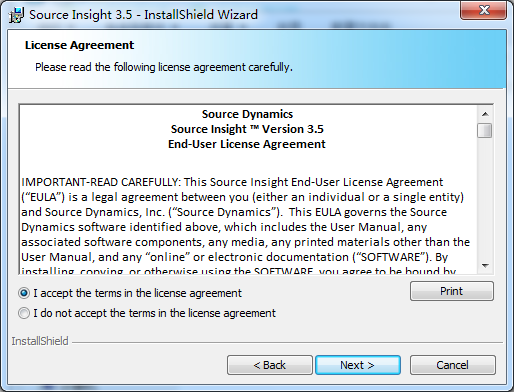This screenshot has height=392, width=514.
Task: Click the vertical scrollbar thumb
Action: [485, 130]
